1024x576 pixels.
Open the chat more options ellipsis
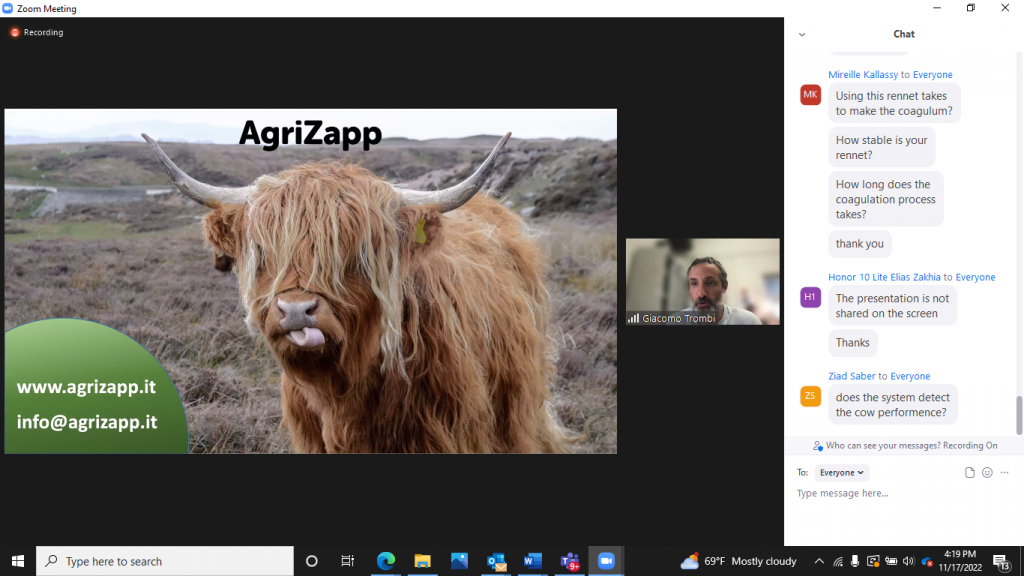tap(1005, 473)
